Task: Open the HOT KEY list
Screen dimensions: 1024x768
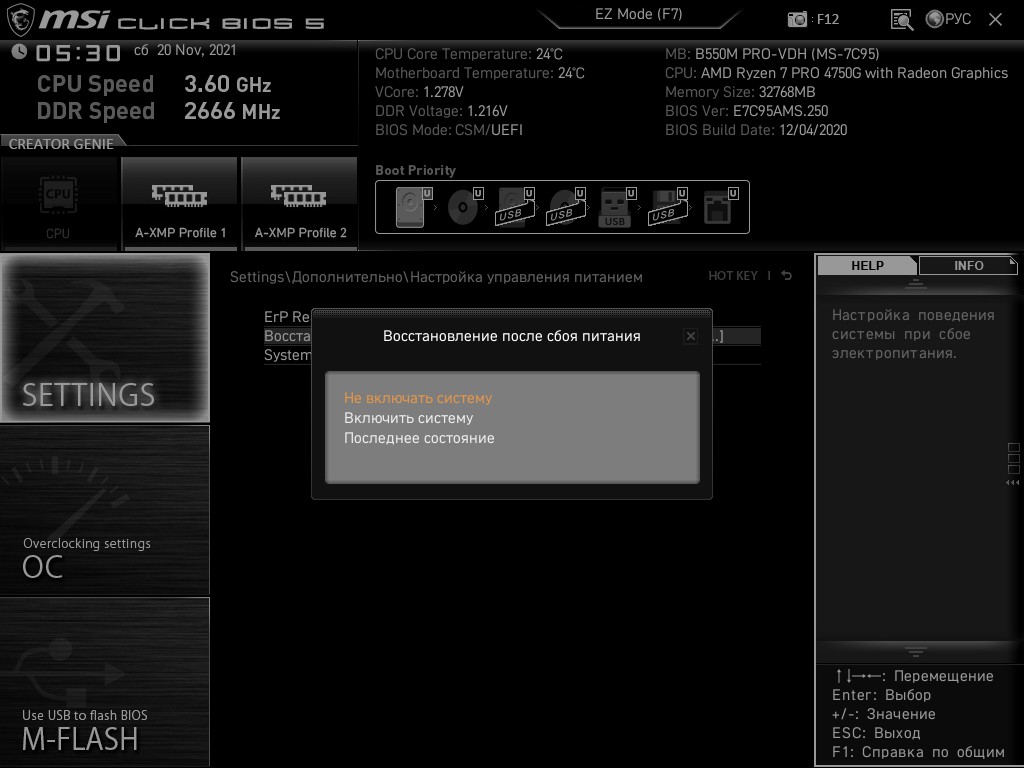Action: coord(733,276)
